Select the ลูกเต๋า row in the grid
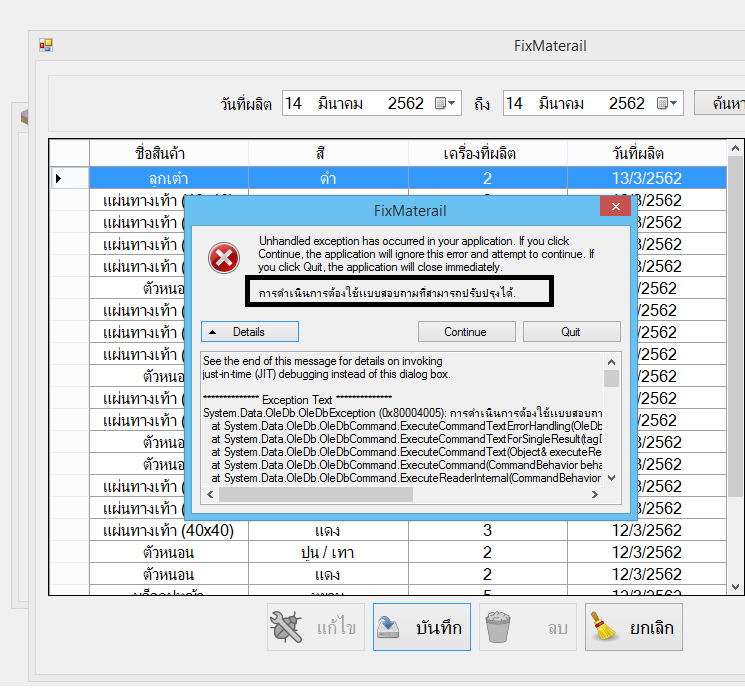Image resolution: width=745 pixels, height=691 pixels. (168, 178)
